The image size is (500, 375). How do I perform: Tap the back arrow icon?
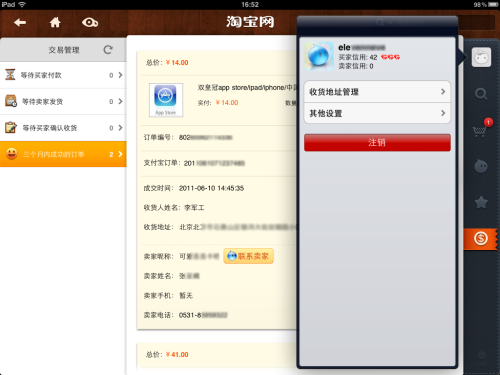click(x=20, y=23)
